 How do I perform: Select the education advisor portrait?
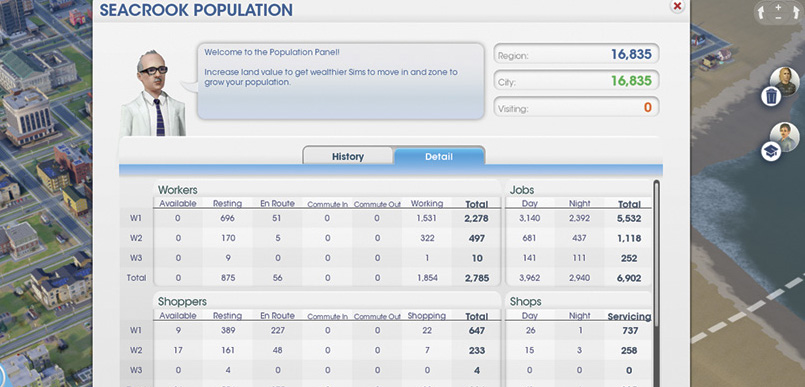(x=785, y=137)
